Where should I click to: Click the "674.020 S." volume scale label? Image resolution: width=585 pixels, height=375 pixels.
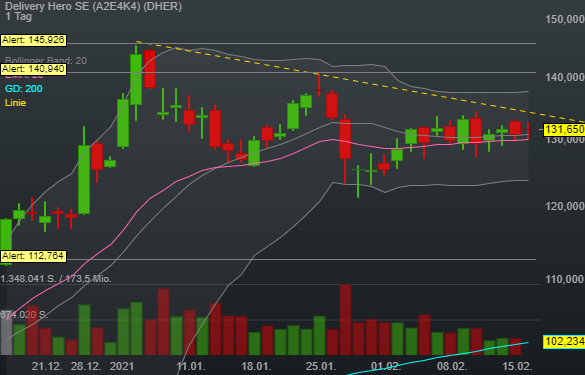pos(24,315)
